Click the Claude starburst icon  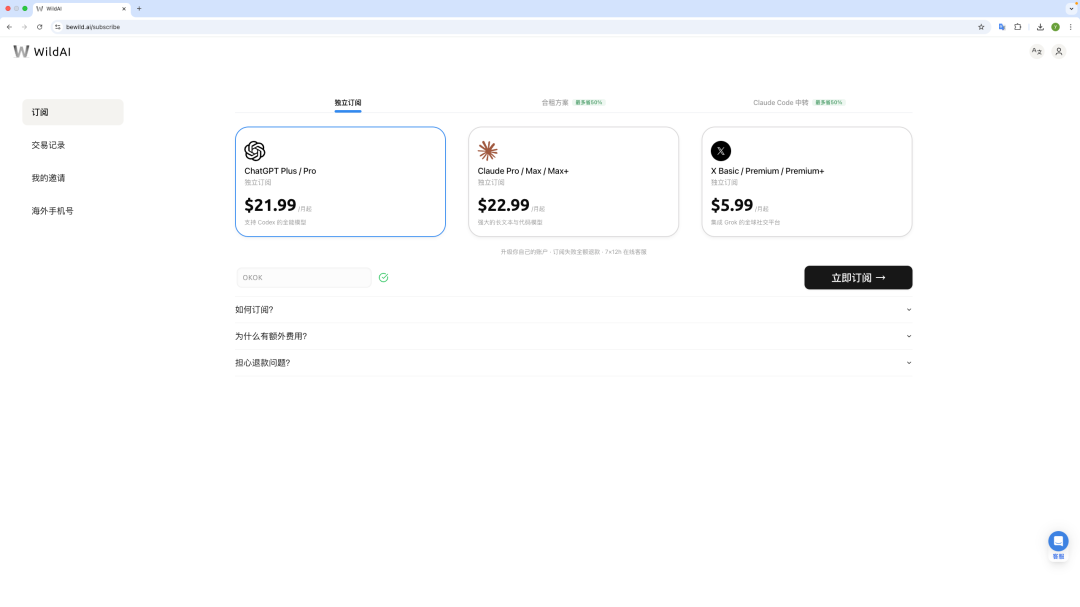point(488,151)
